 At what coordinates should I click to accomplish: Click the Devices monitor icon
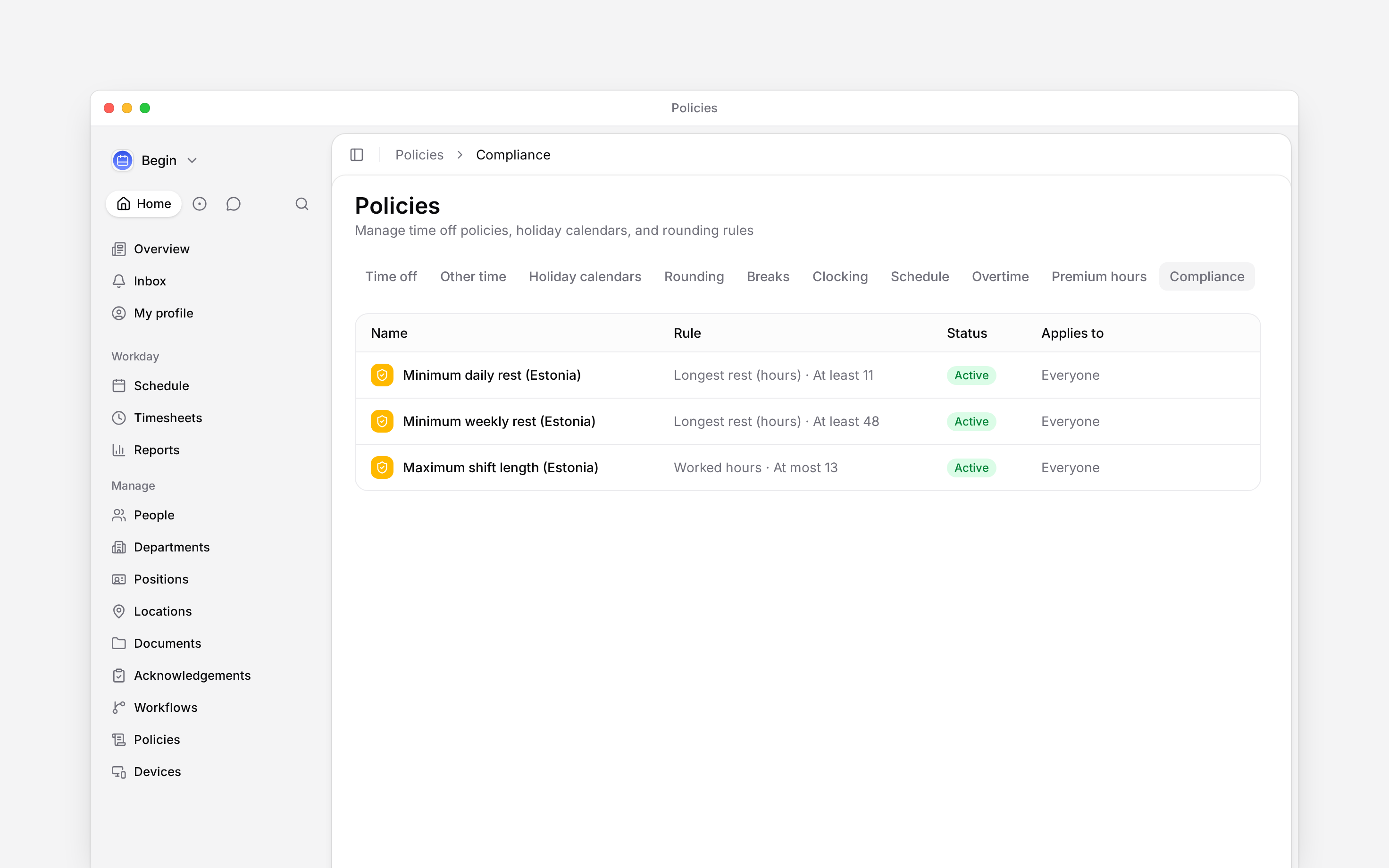coord(119,772)
